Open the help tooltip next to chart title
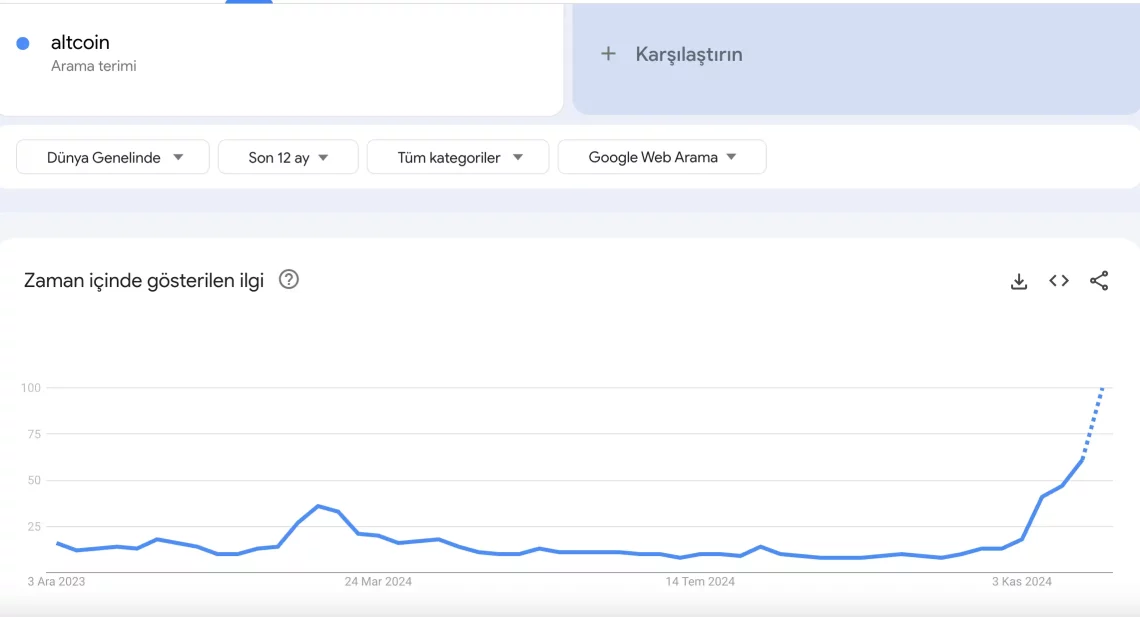The image size is (1140, 617). (x=288, y=280)
